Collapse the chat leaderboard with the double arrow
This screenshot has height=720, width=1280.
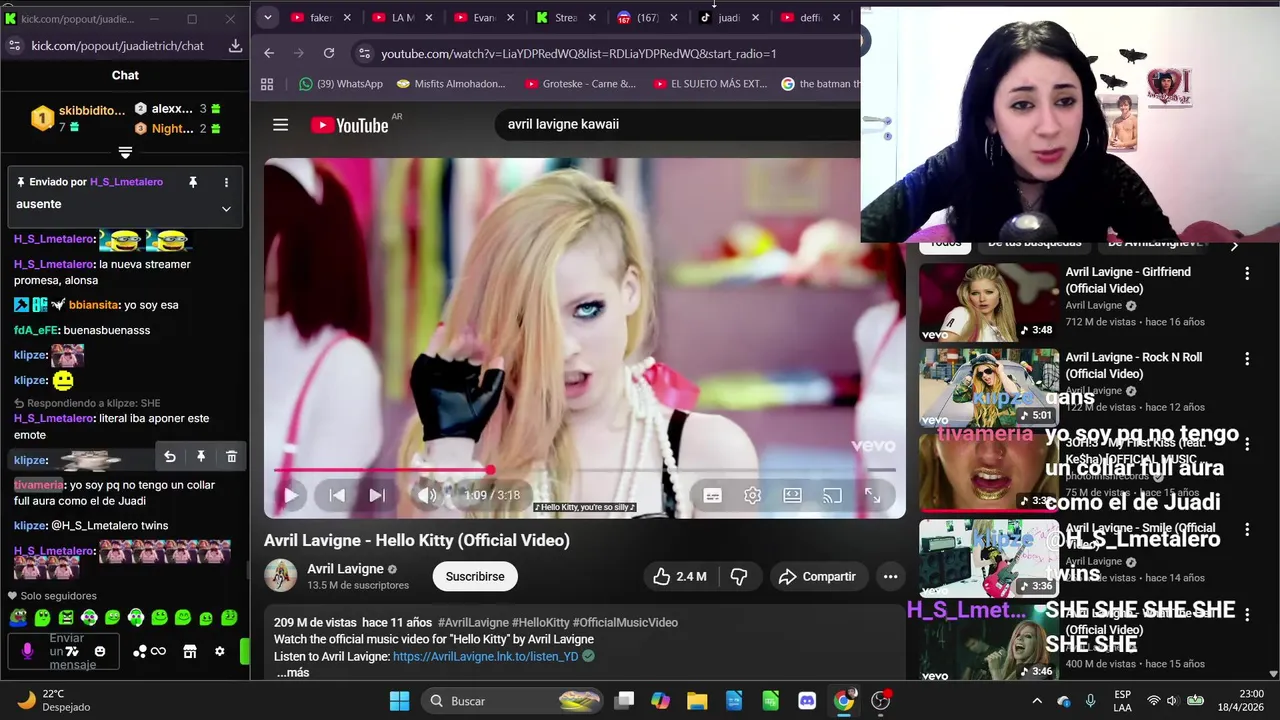pos(125,152)
